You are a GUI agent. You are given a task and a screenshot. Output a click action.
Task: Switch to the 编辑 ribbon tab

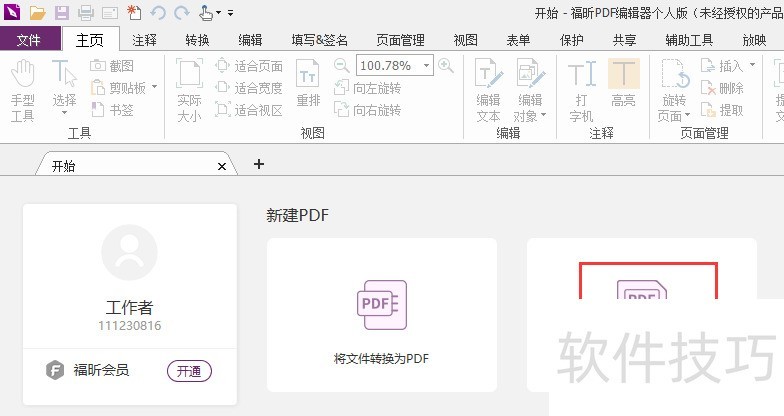(250, 40)
